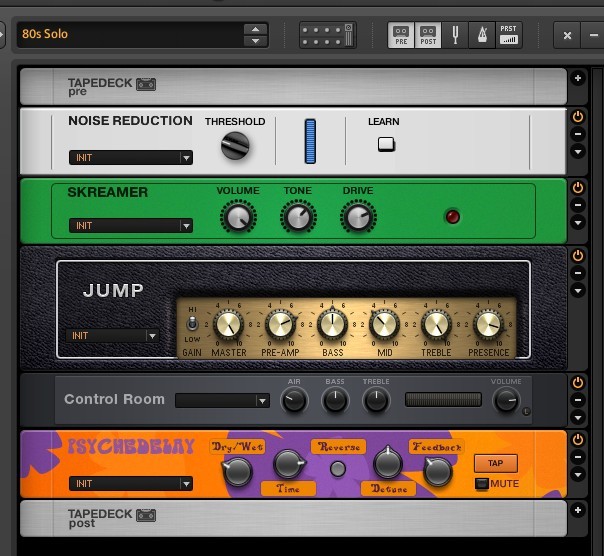Screen dimensions: 604x556
Task: Click the Psychedelay Feedback knob
Action: coord(438,471)
